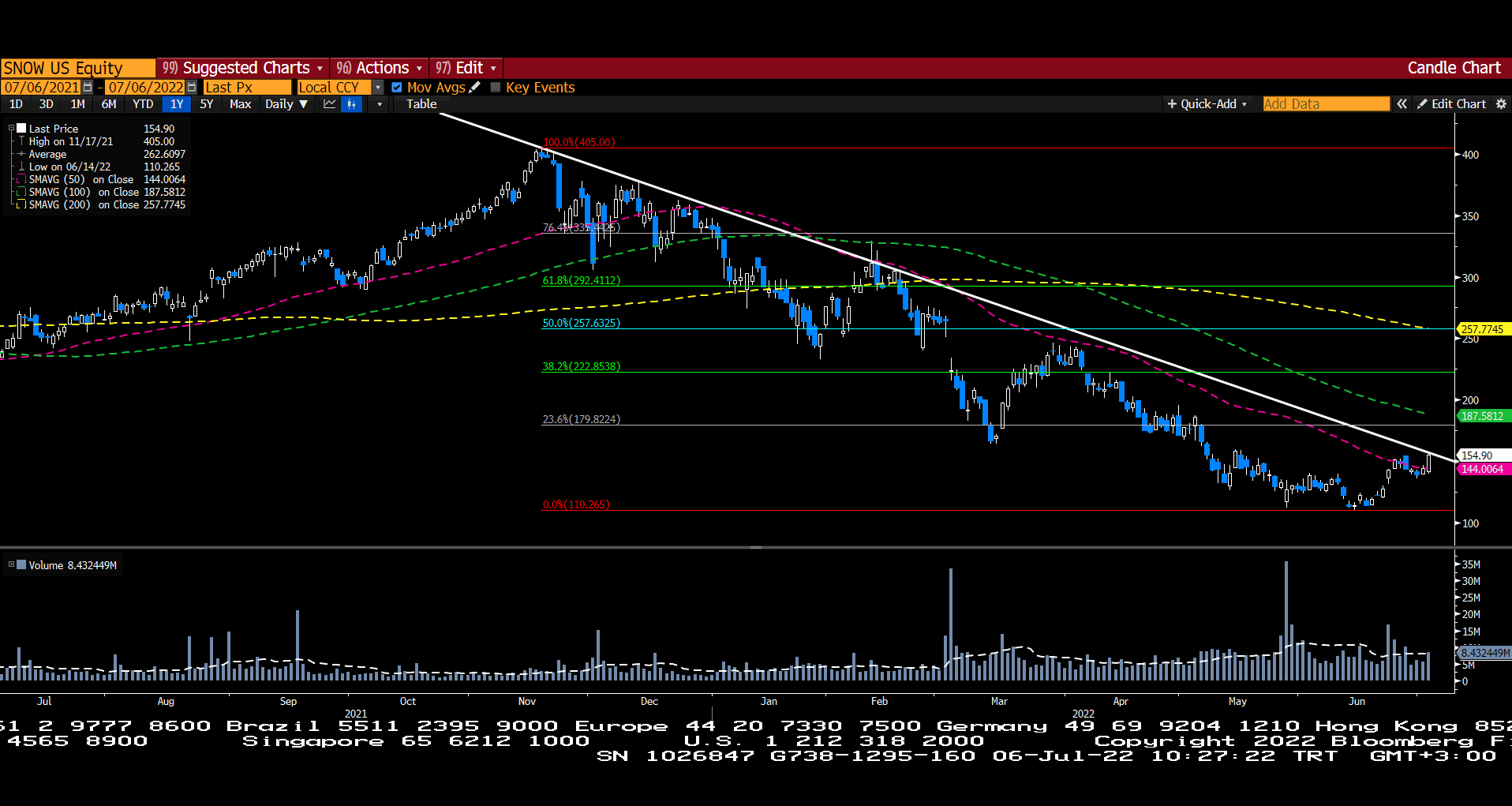Image resolution: width=1512 pixels, height=806 pixels.
Task: Click the Add Data input field
Action: pyautogui.click(x=1326, y=104)
